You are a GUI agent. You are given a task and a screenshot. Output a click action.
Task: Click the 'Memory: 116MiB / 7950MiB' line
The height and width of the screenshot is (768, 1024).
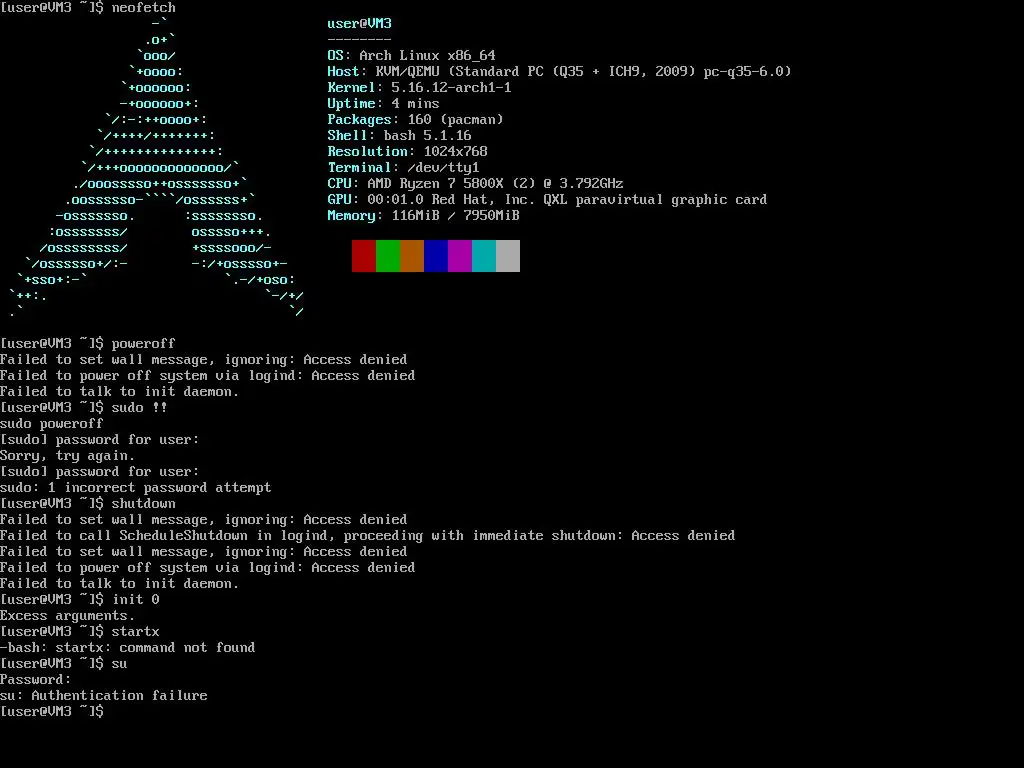click(423, 216)
